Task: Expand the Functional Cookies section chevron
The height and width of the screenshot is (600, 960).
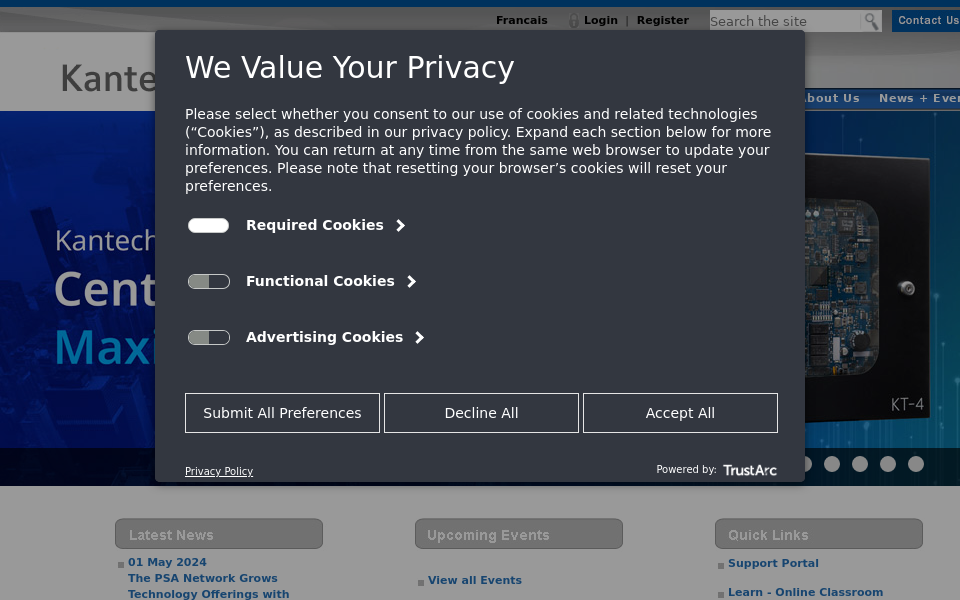Action: (411, 282)
